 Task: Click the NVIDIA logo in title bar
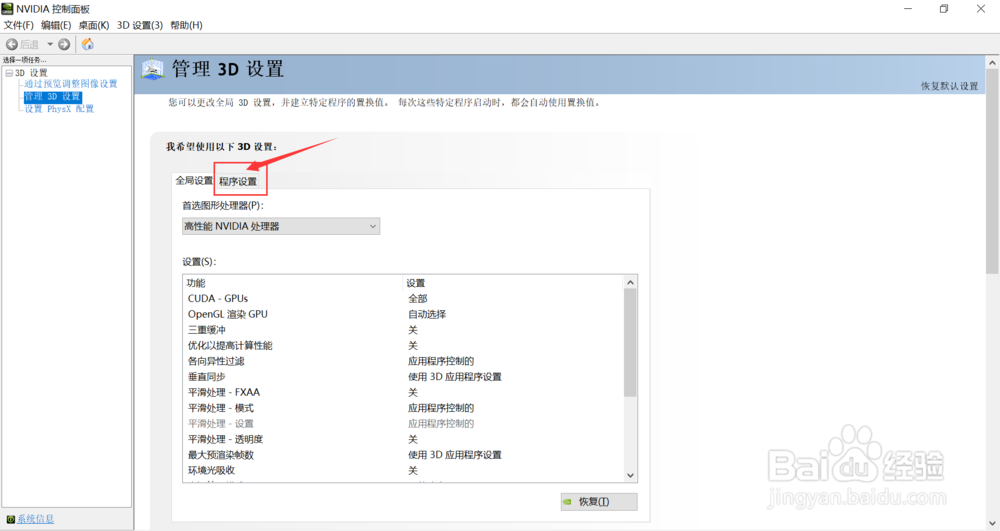(x=8, y=8)
